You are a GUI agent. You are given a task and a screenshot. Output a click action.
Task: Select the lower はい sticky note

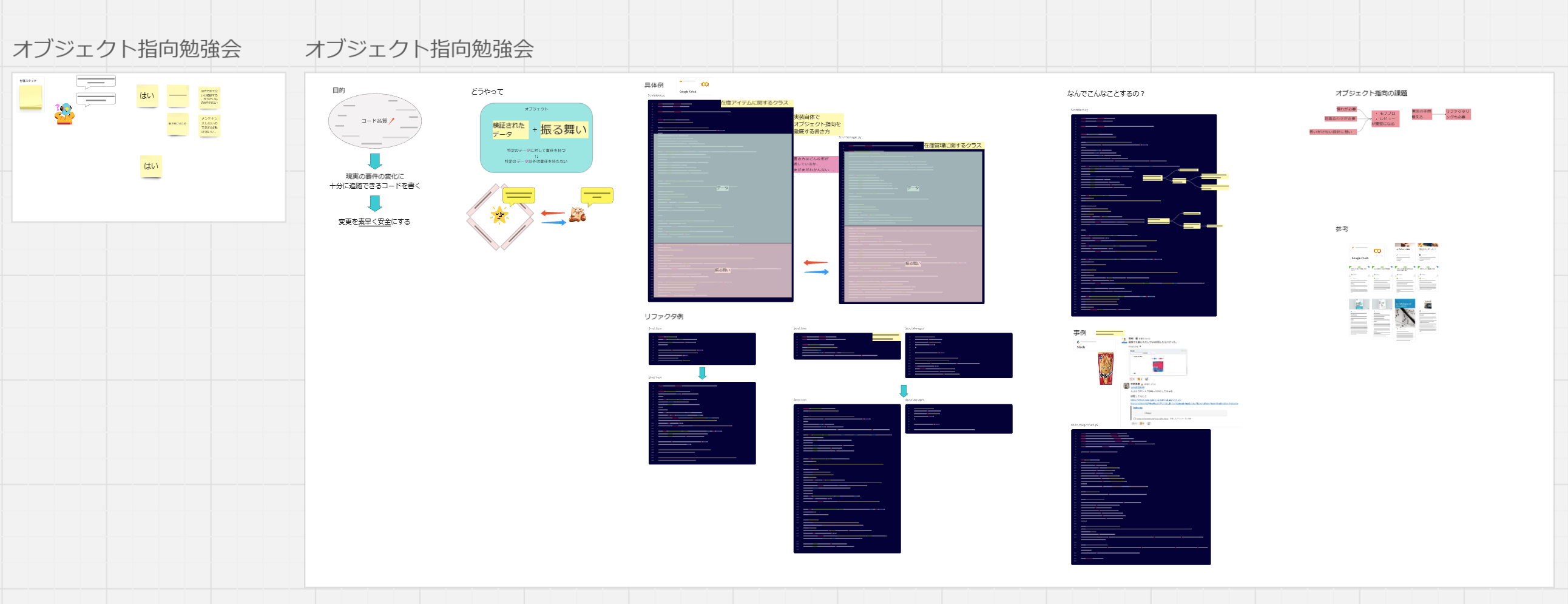click(150, 166)
